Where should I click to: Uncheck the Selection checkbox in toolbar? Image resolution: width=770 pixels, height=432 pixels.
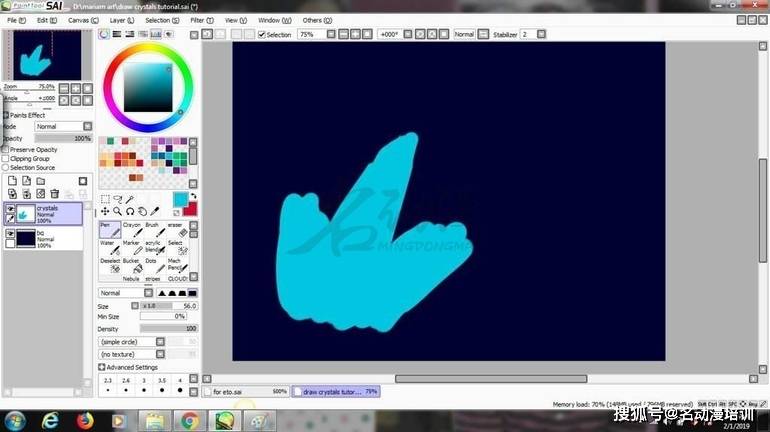[262, 34]
